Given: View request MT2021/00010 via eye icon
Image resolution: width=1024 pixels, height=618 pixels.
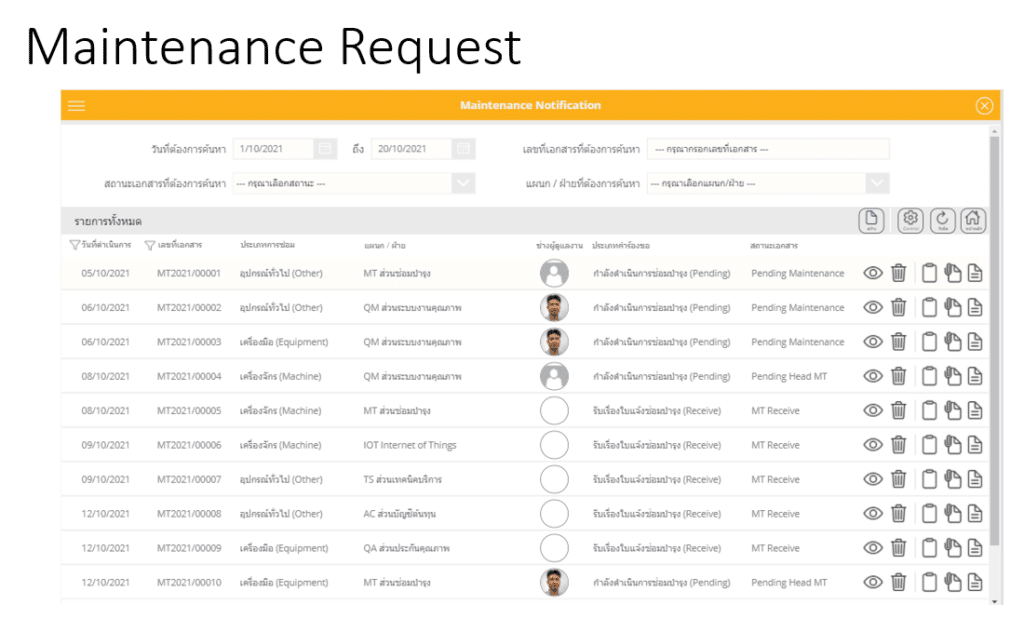Looking at the screenshot, I should (x=872, y=582).
